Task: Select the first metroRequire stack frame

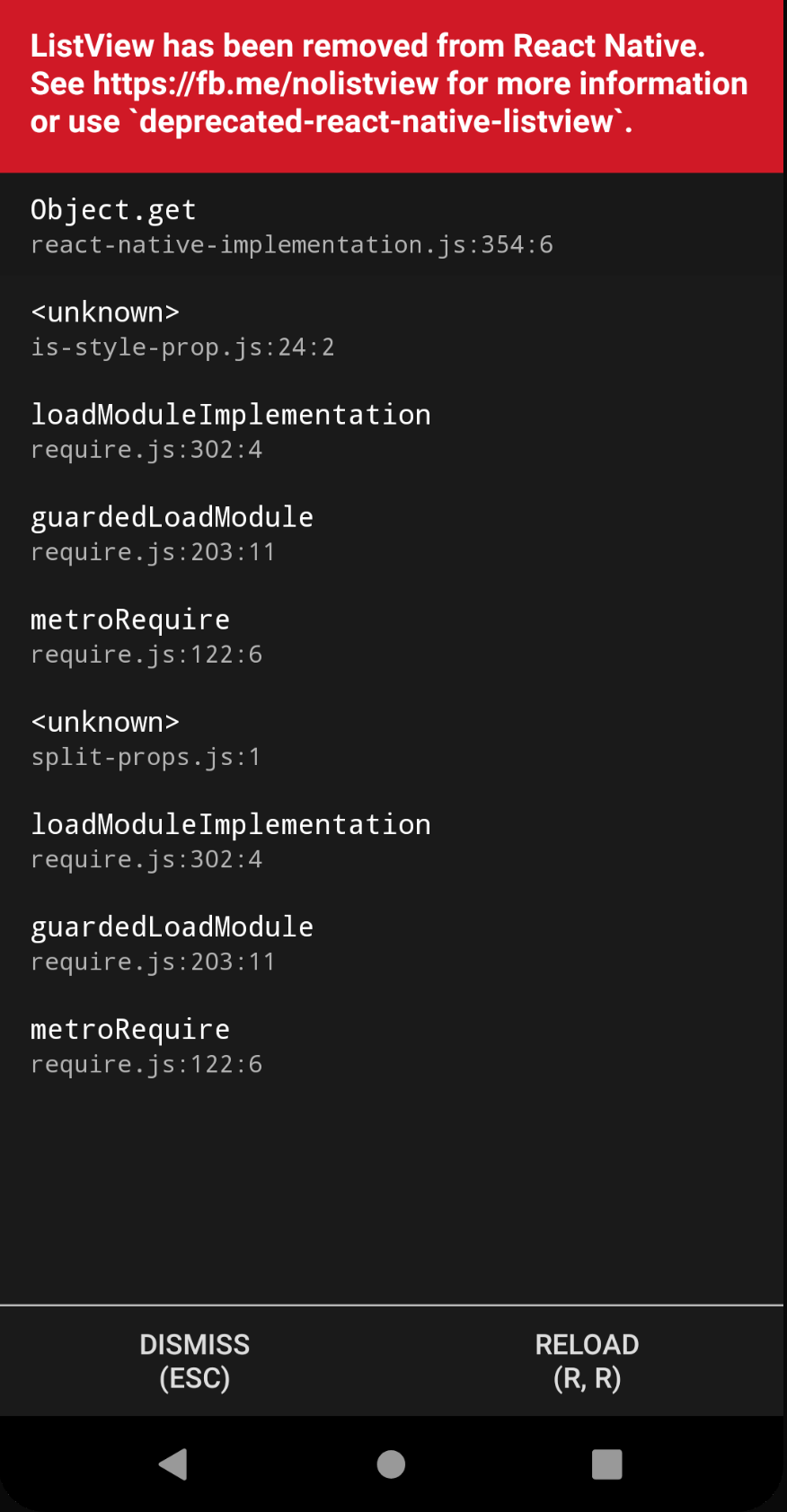Action: (x=129, y=619)
